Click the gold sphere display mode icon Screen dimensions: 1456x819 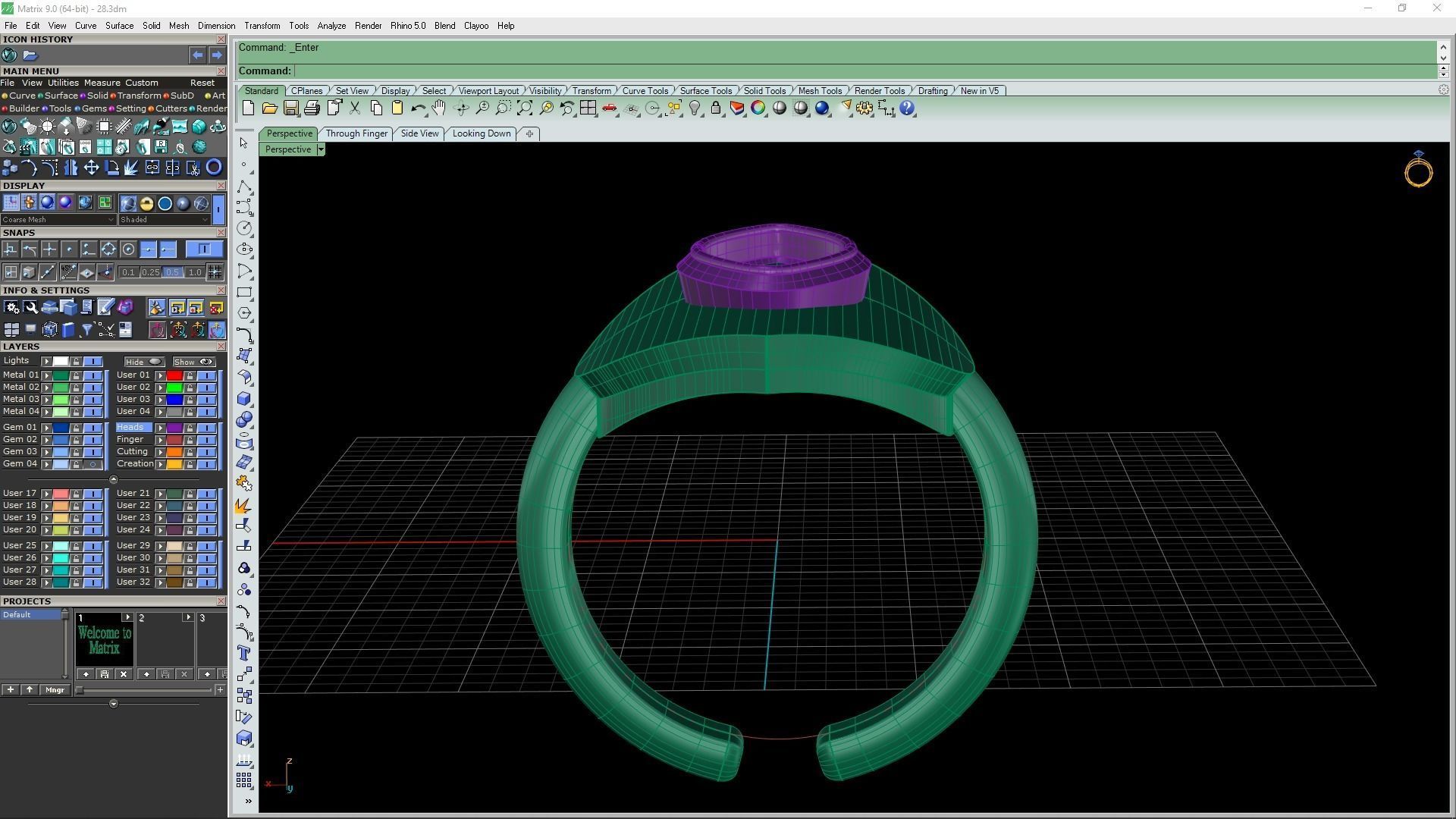[x=146, y=203]
